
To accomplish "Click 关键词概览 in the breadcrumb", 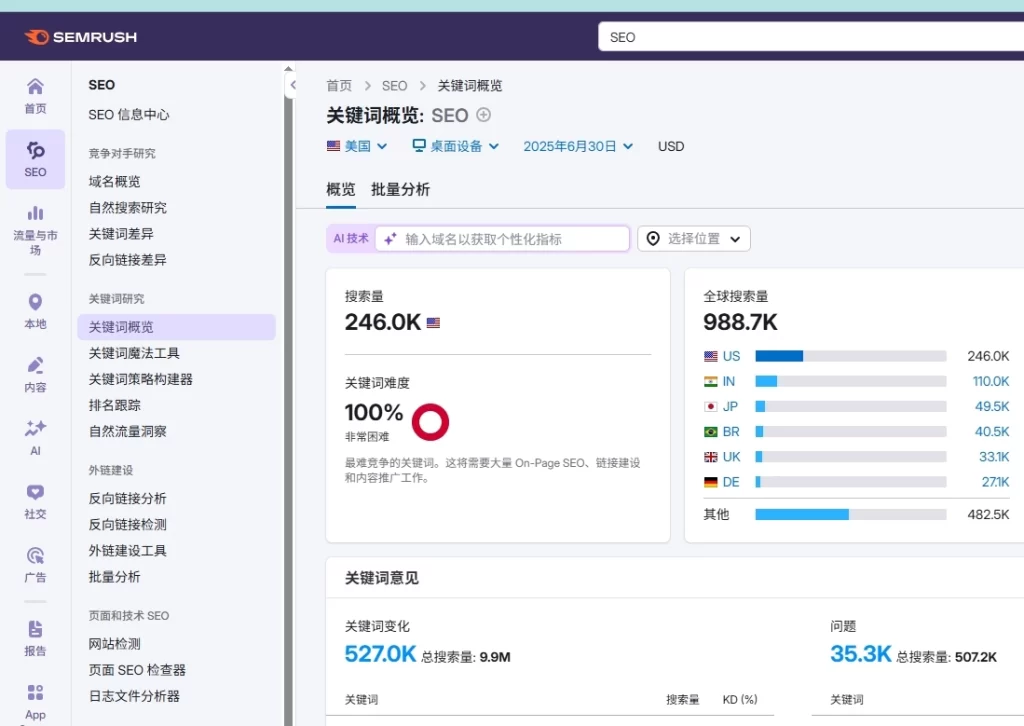I will tap(470, 86).
